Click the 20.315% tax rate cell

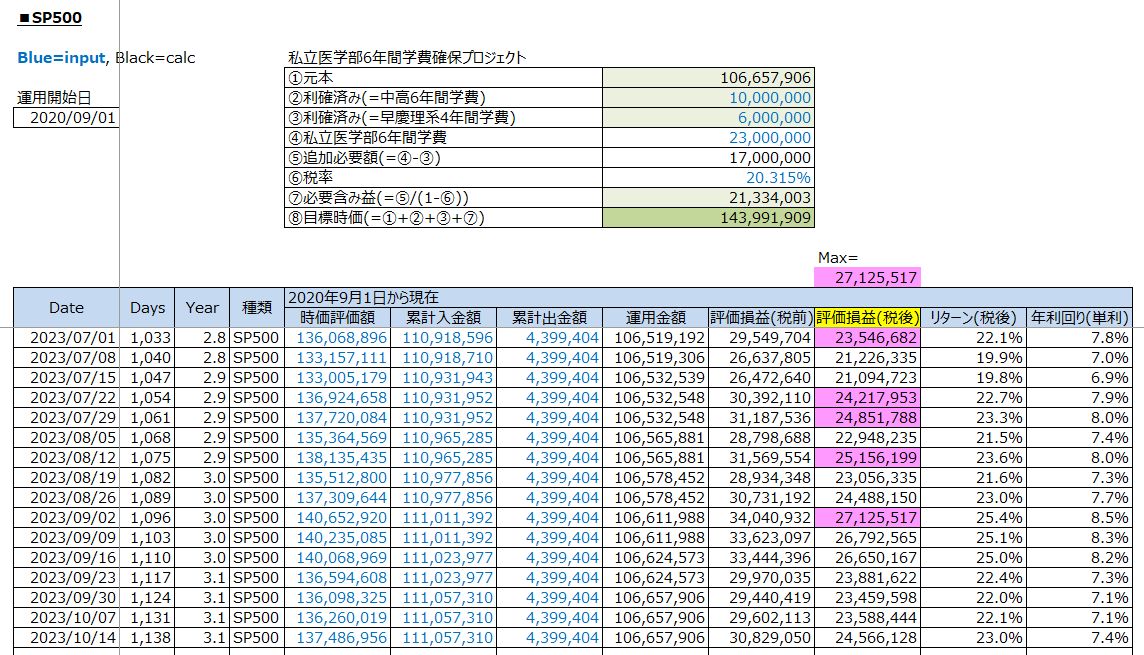pyautogui.click(x=708, y=178)
